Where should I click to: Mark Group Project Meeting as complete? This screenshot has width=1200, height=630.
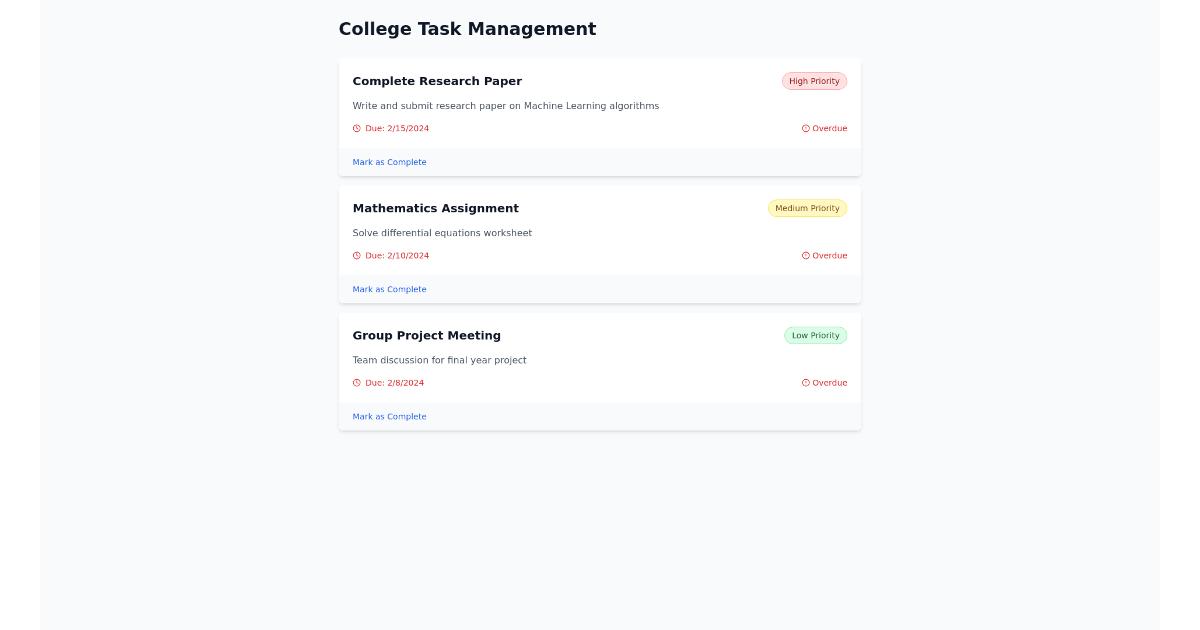point(389,416)
